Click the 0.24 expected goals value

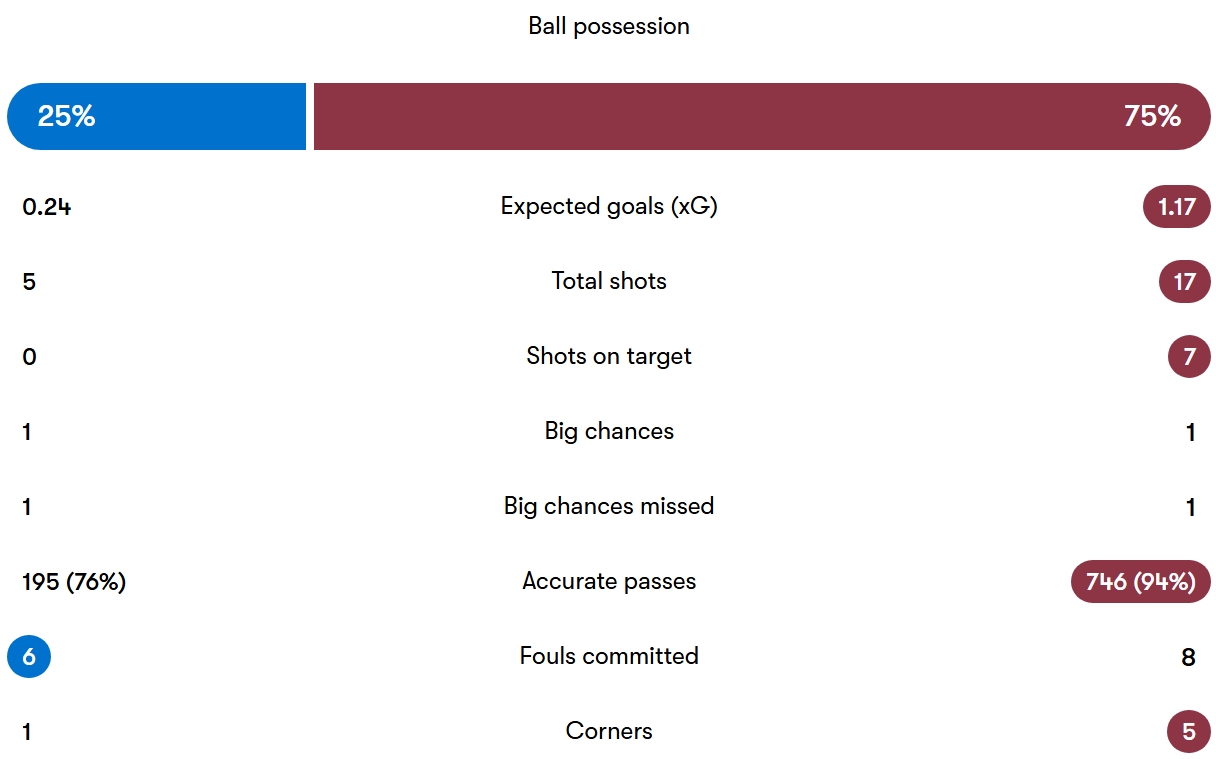(x=46, y=207)
